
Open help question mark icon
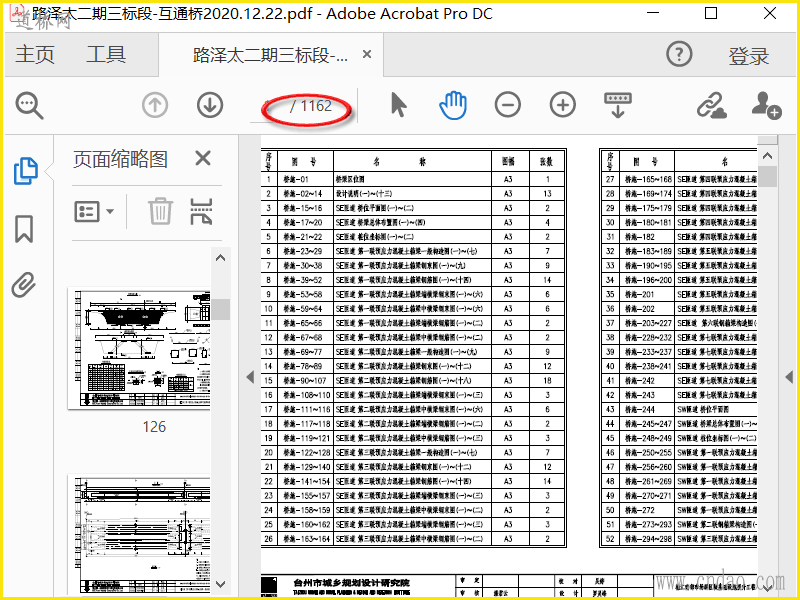point(679,54)
